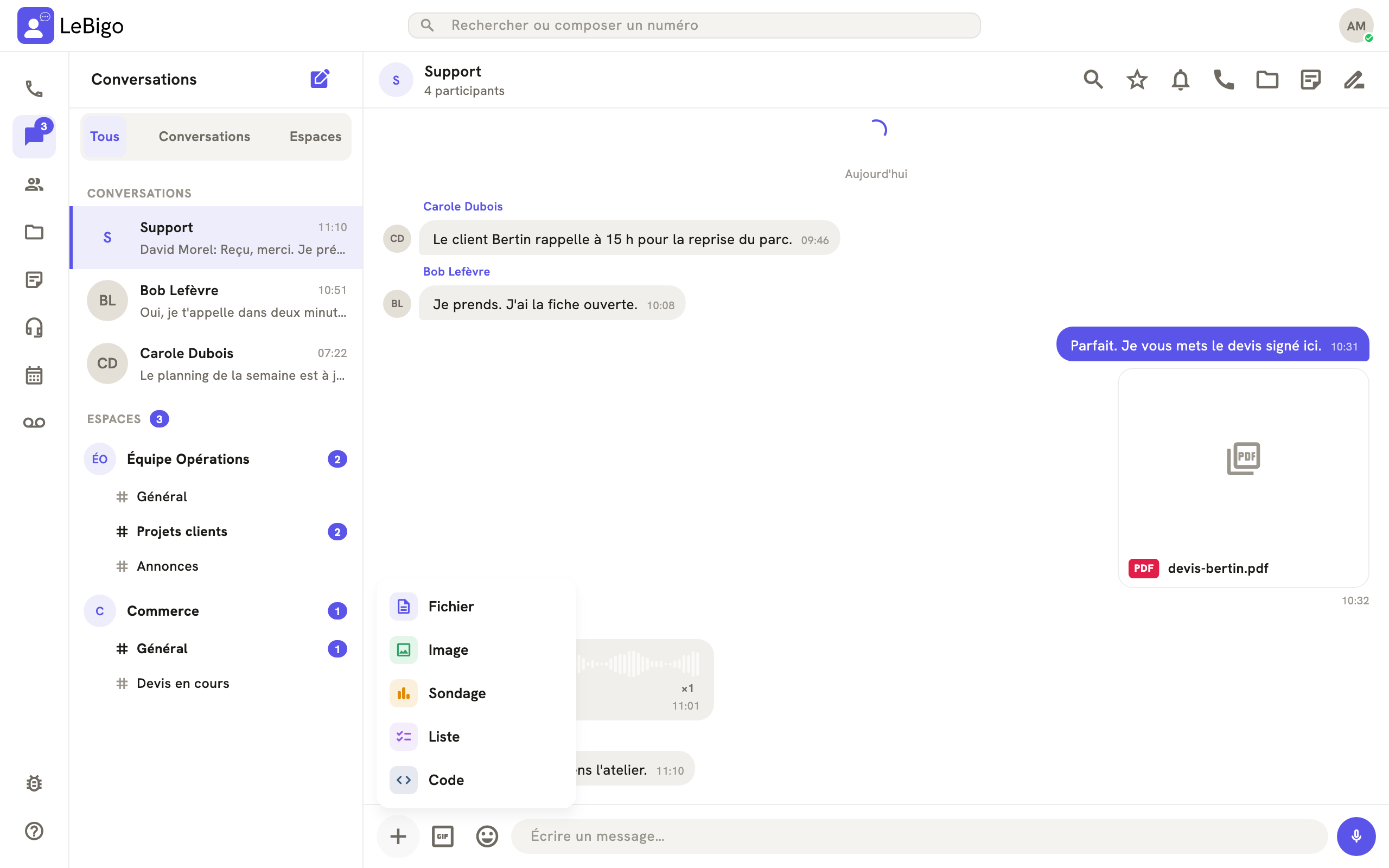Open the help question mark icon

pyautogui.click(x=34, y=831)
